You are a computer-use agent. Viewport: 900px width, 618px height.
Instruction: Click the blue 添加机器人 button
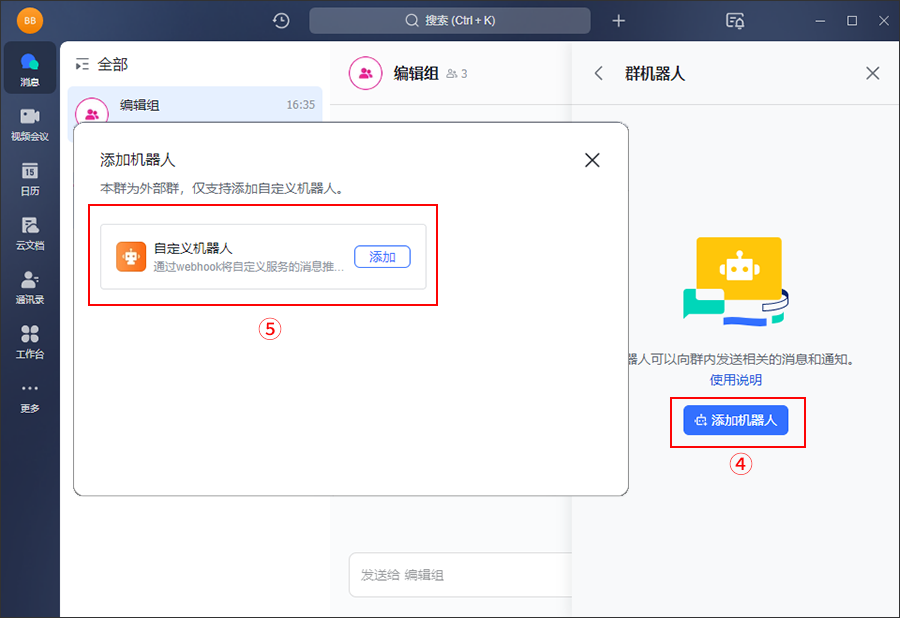[x=735, y=421]
